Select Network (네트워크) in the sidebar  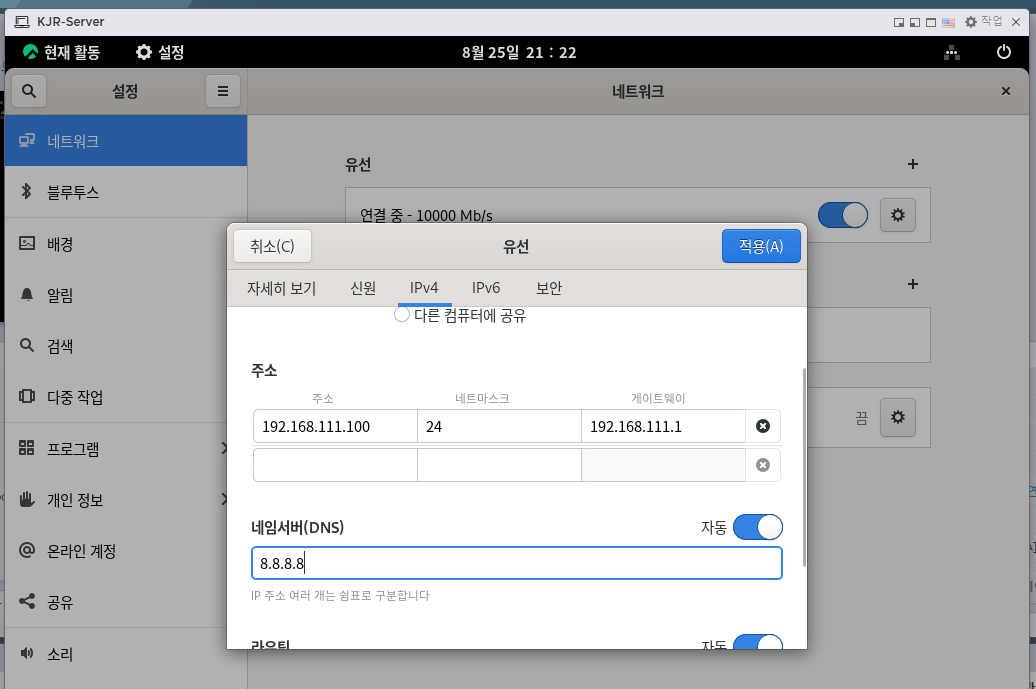pos(126,141)
